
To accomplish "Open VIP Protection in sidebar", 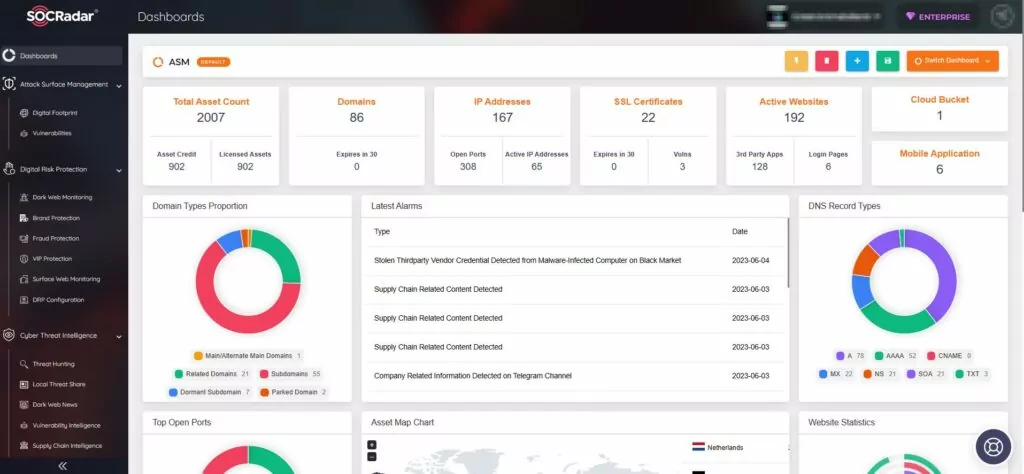I will [x=52, y=259].
